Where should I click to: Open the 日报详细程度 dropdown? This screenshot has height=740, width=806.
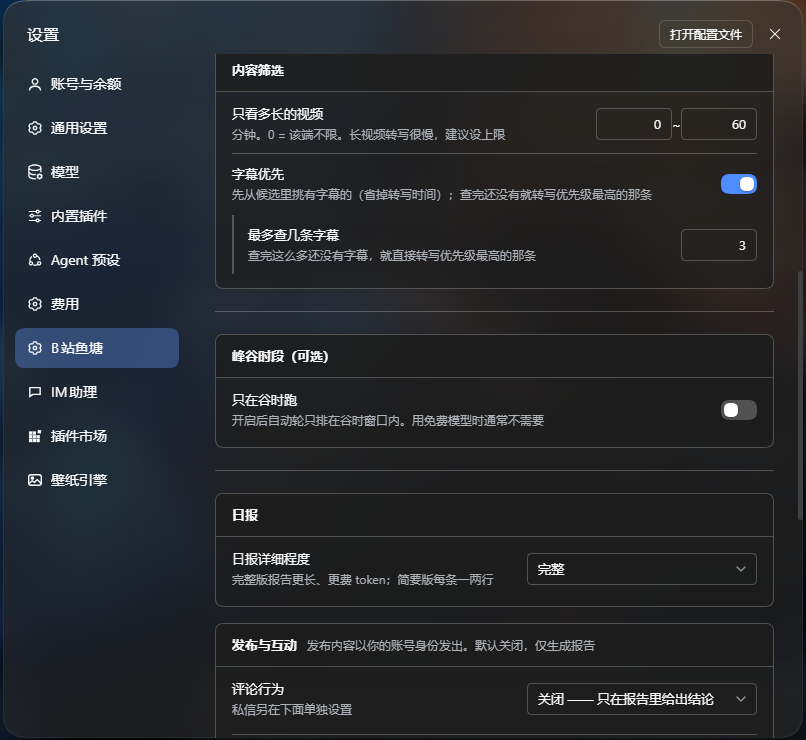[x=642, y=569]
